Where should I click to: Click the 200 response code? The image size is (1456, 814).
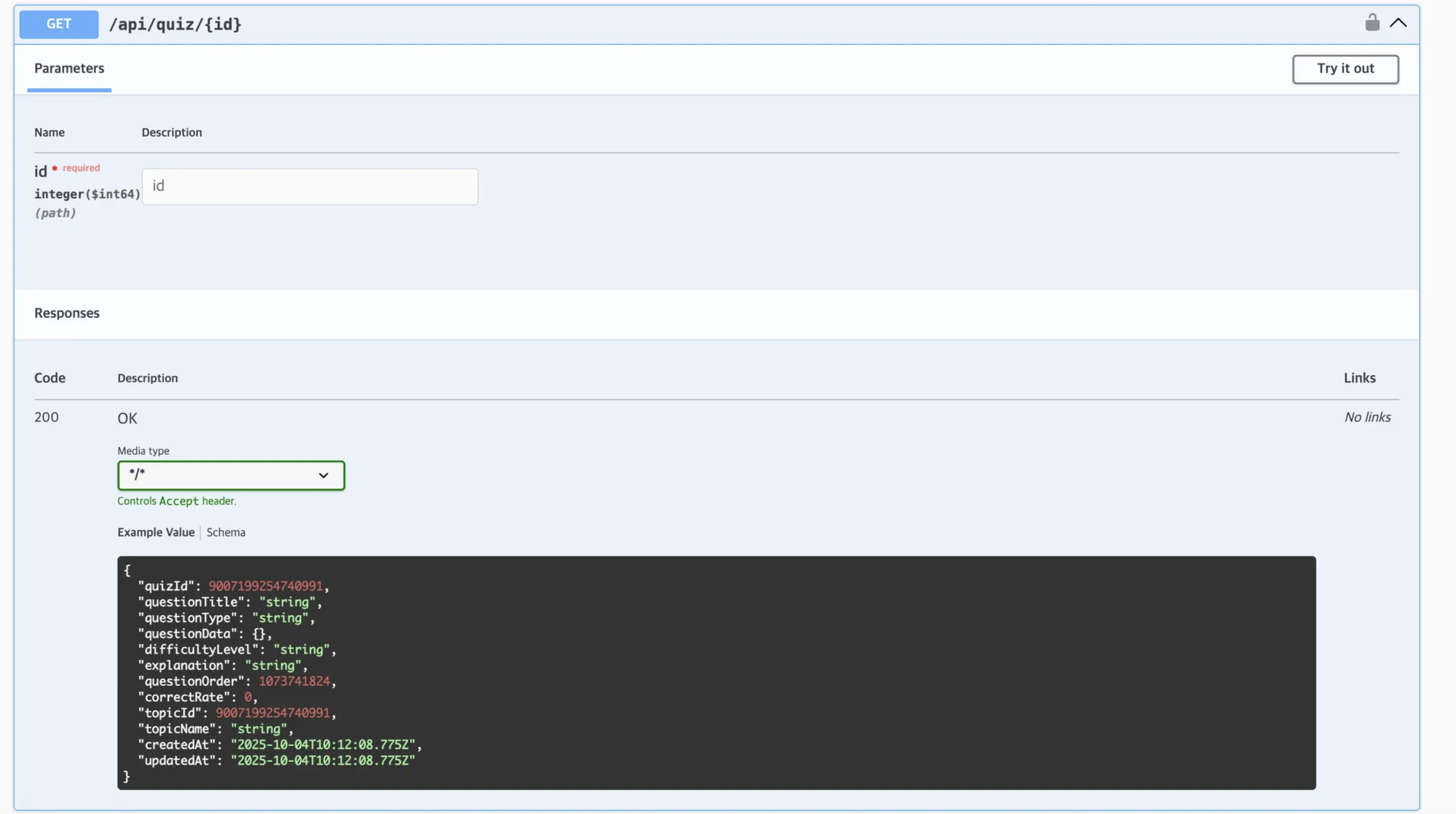46,417
